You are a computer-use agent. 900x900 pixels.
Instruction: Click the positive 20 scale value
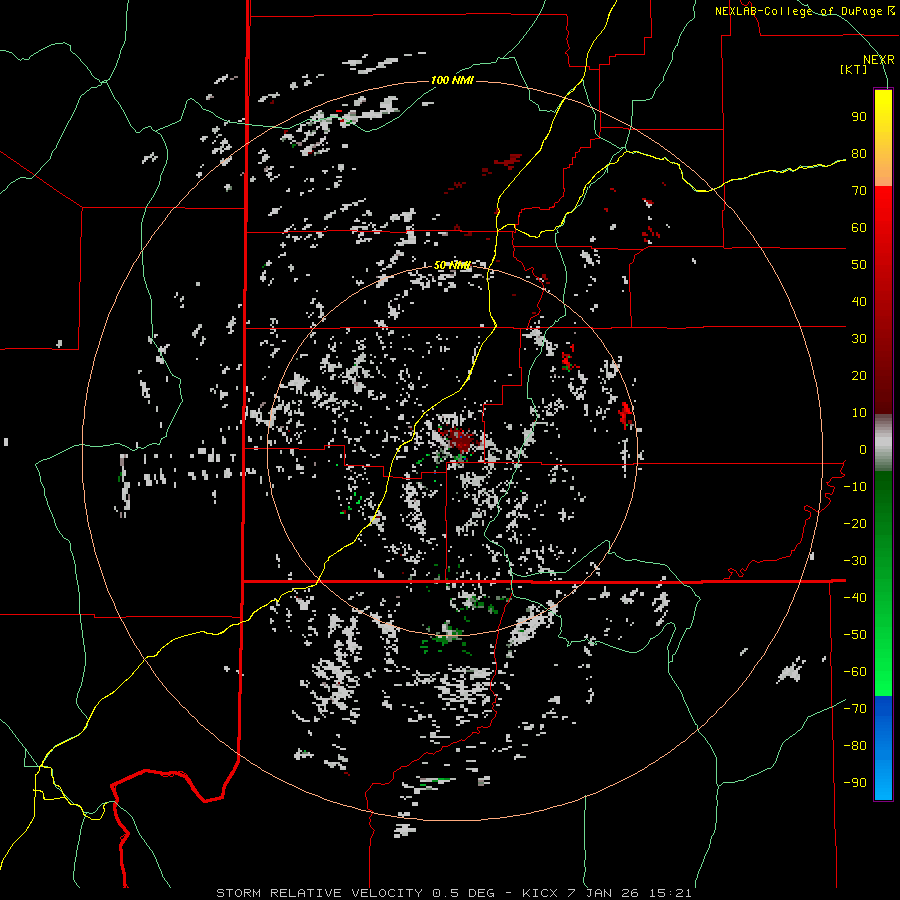[x=859, y=375]
